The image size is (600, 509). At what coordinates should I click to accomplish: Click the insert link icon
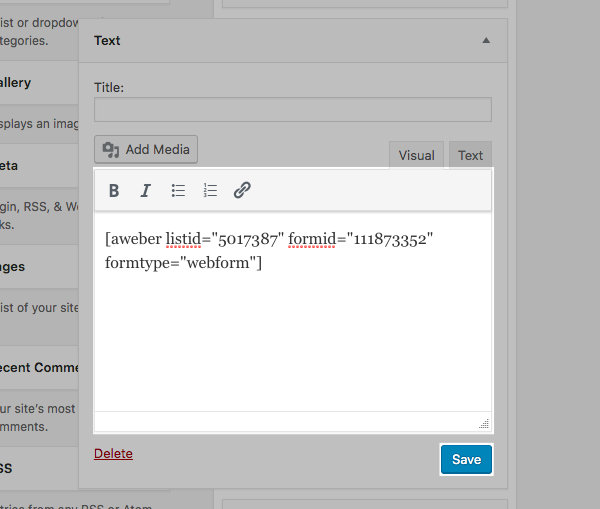pyautogui.click(x=242, y=190)
